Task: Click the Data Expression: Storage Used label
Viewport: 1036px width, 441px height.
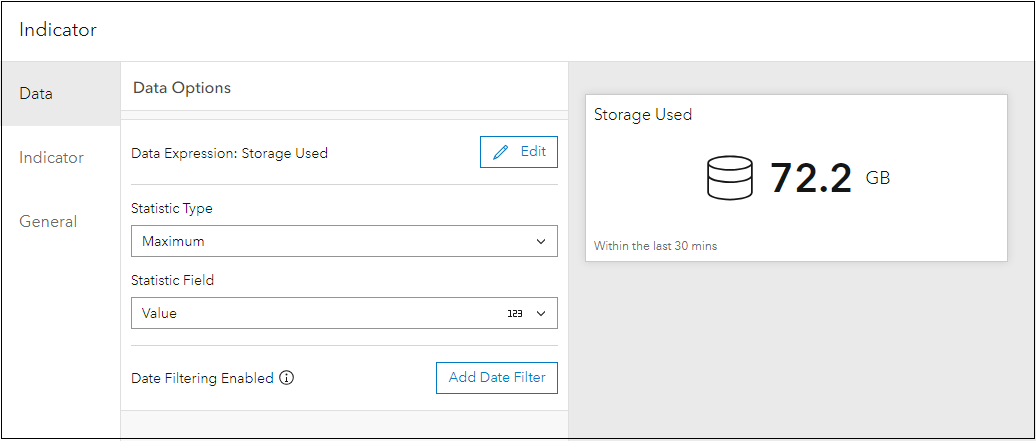Action: (230, 153)
